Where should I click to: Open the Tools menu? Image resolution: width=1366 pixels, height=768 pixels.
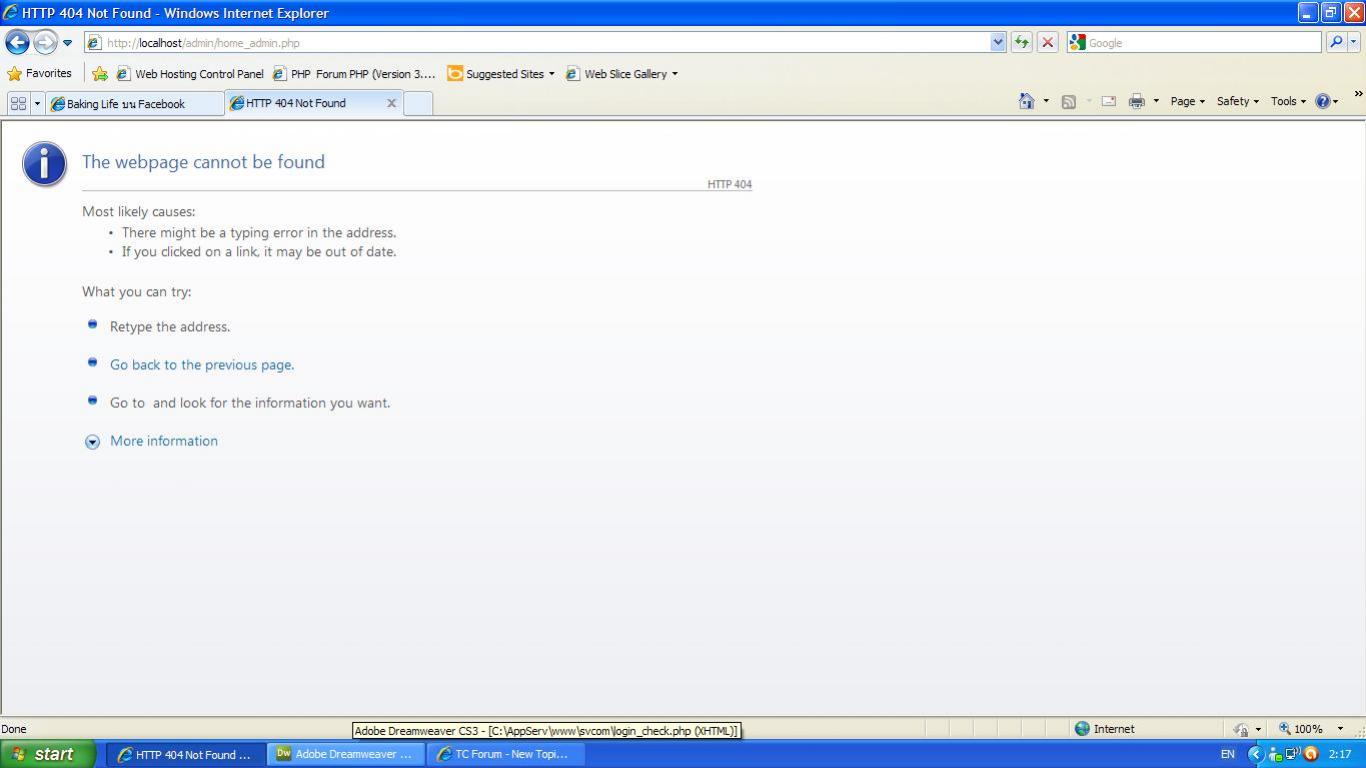coord(1288,101)
